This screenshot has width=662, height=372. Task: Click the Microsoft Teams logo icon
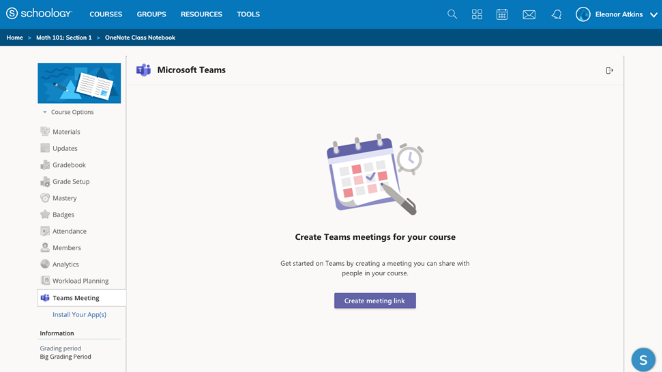pyautogui.click(x=144, y=70)
